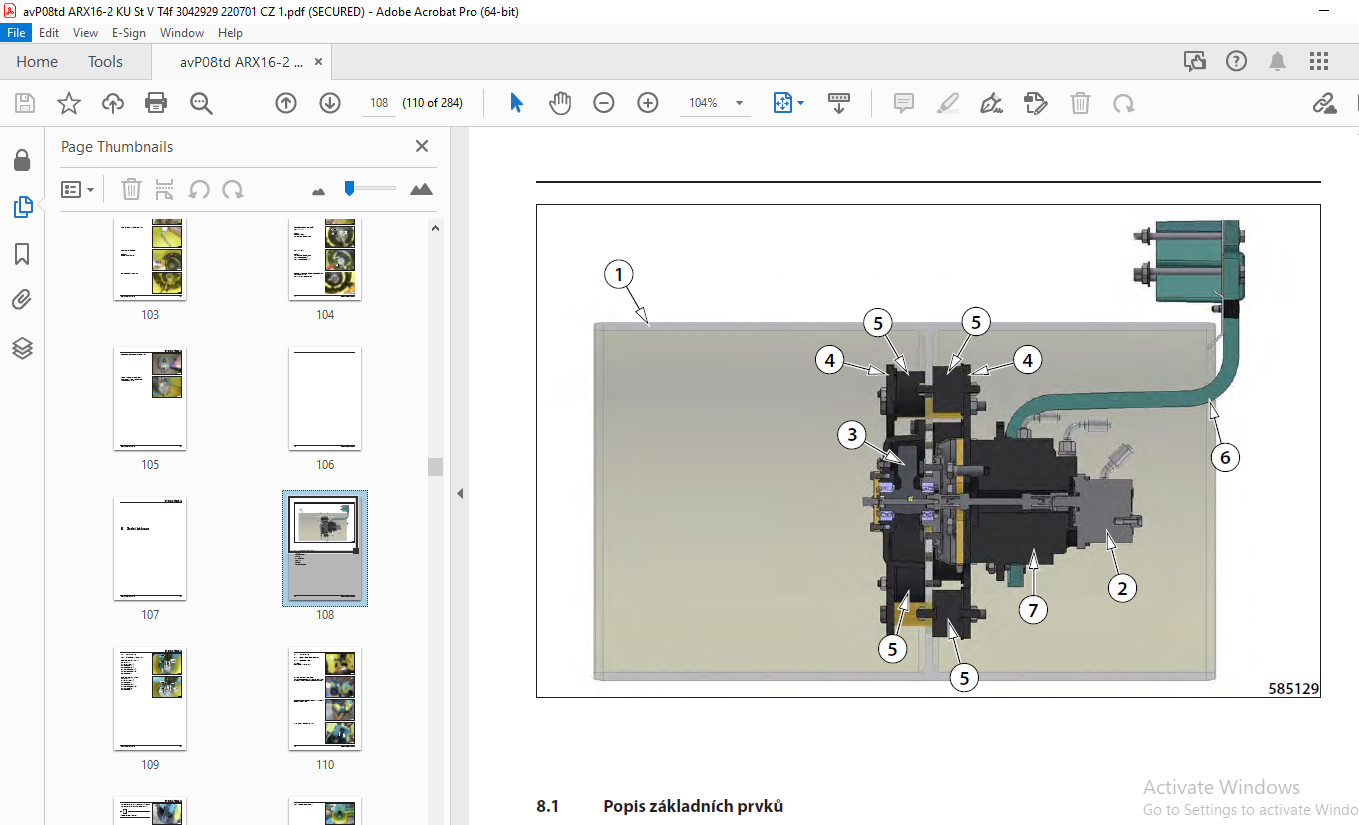Enlarge thumbnail size large mountains icon

421,189
